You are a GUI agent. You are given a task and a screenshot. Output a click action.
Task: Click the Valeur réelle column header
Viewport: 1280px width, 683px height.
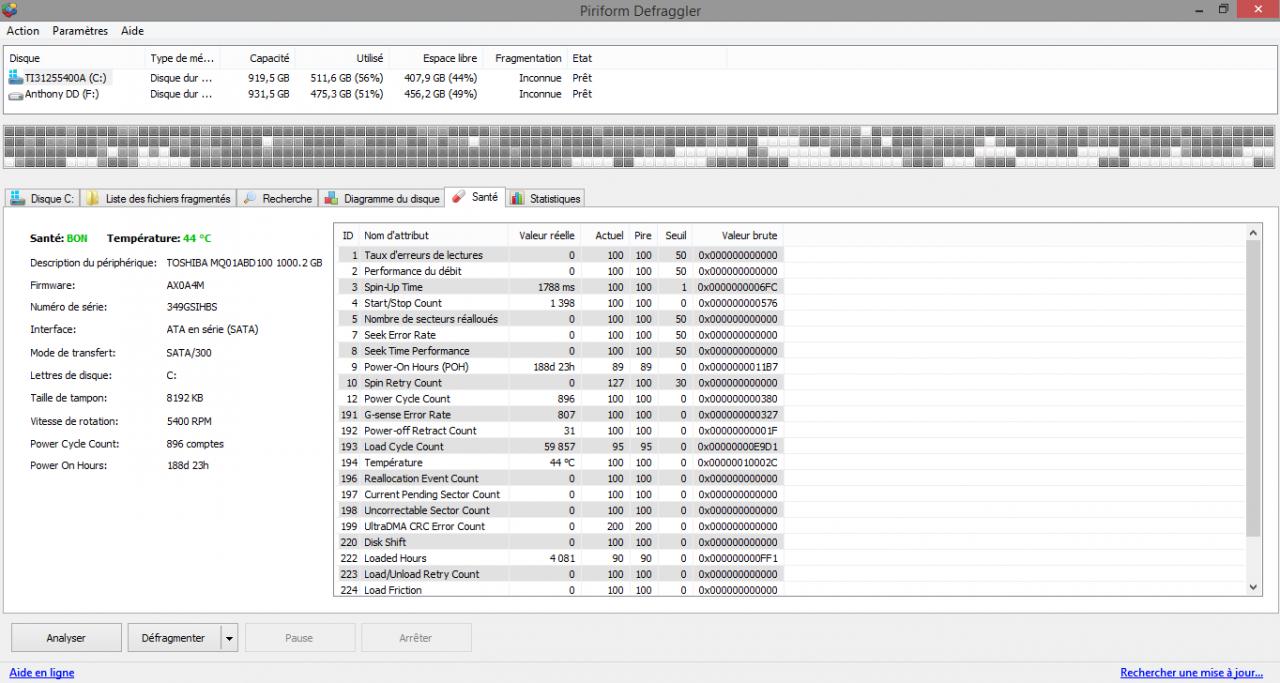[x=545, y=235]
